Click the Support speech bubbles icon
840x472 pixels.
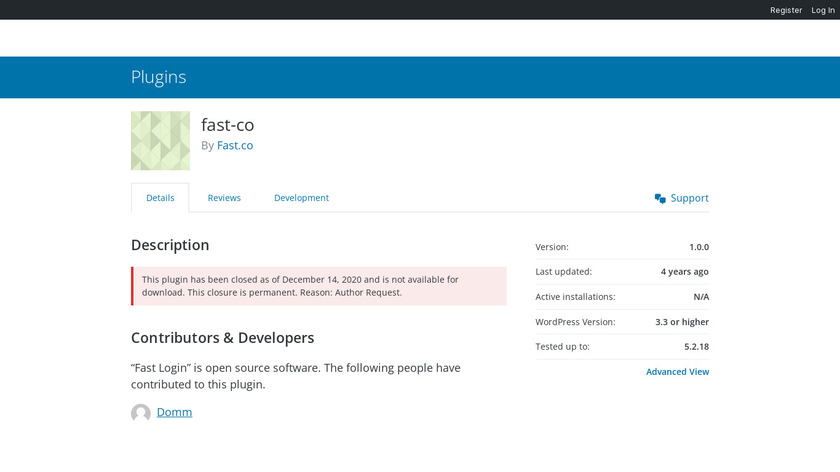coord(660,199)
